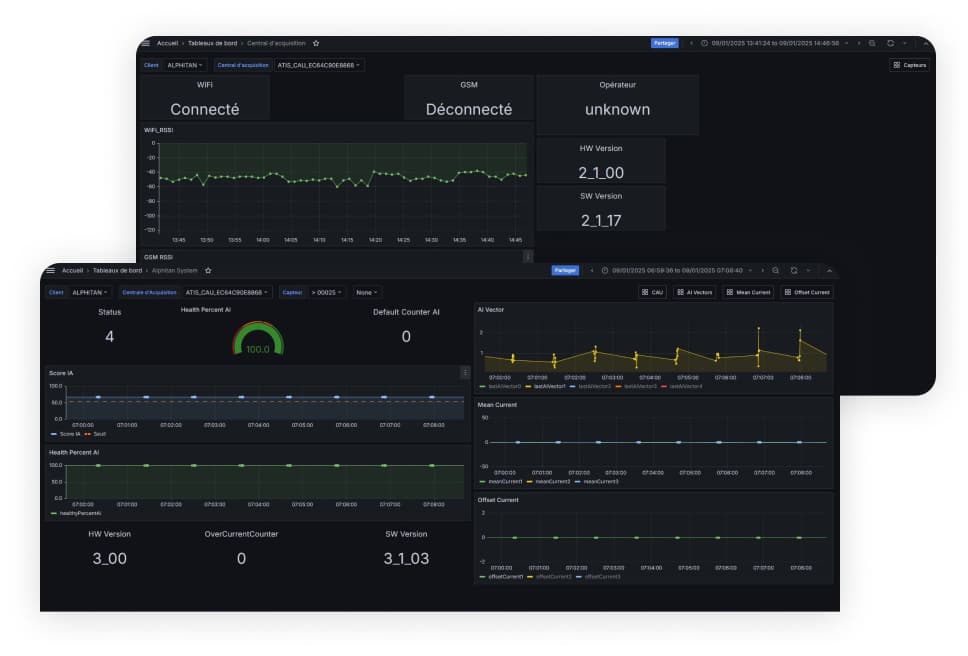The image size is (968, 656).
Task: Click the Partager button in Alphitan System
Action: 565,270
